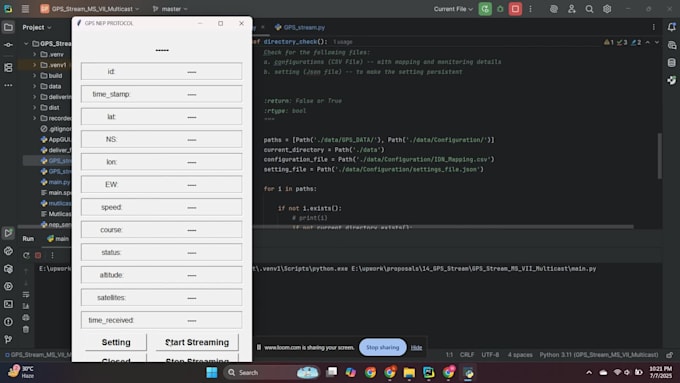Screen dimensions: 680x383
Task: Toggle Scroll to End in Run console gutter
Action: click(x=26, y=306)
